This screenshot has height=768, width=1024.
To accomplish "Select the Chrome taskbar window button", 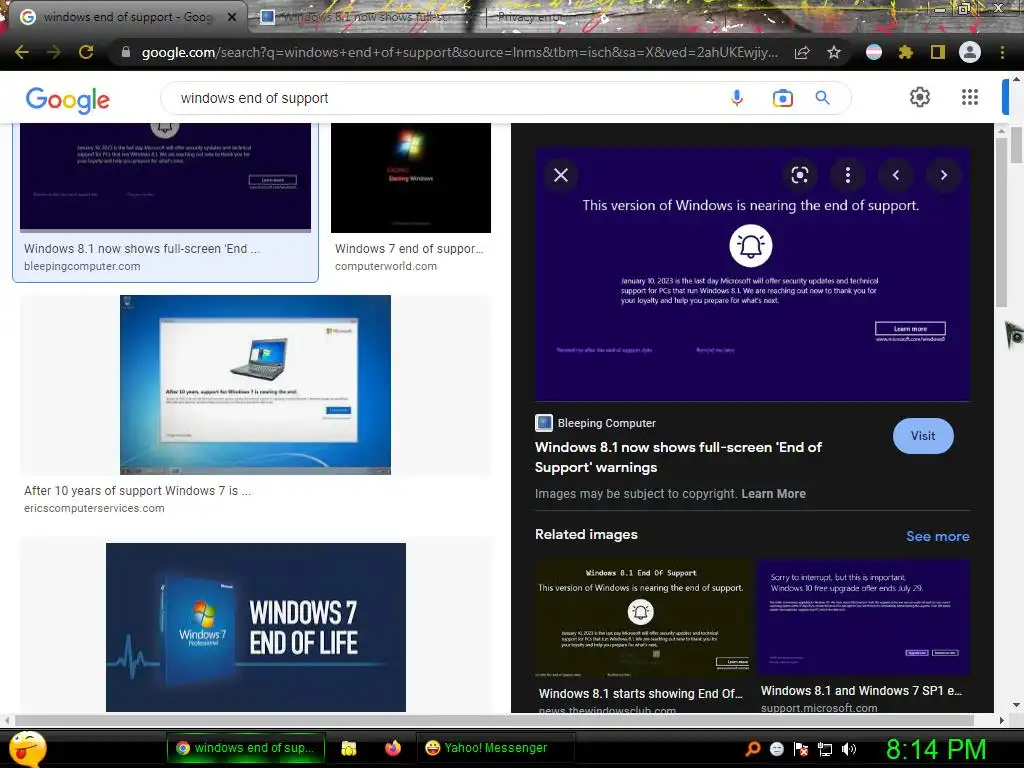I will 247,748.
